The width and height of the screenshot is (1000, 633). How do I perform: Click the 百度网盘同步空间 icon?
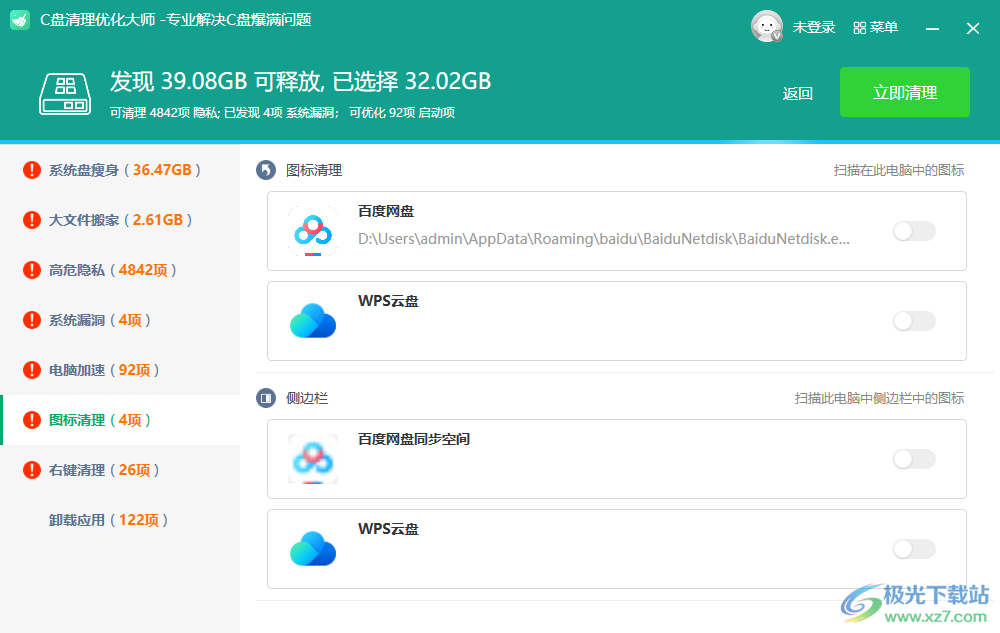point(313,459)
